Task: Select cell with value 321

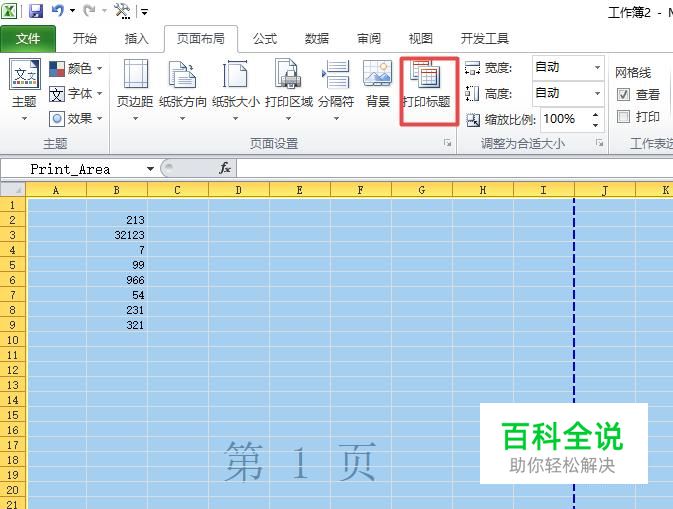Action: (117, 325)
